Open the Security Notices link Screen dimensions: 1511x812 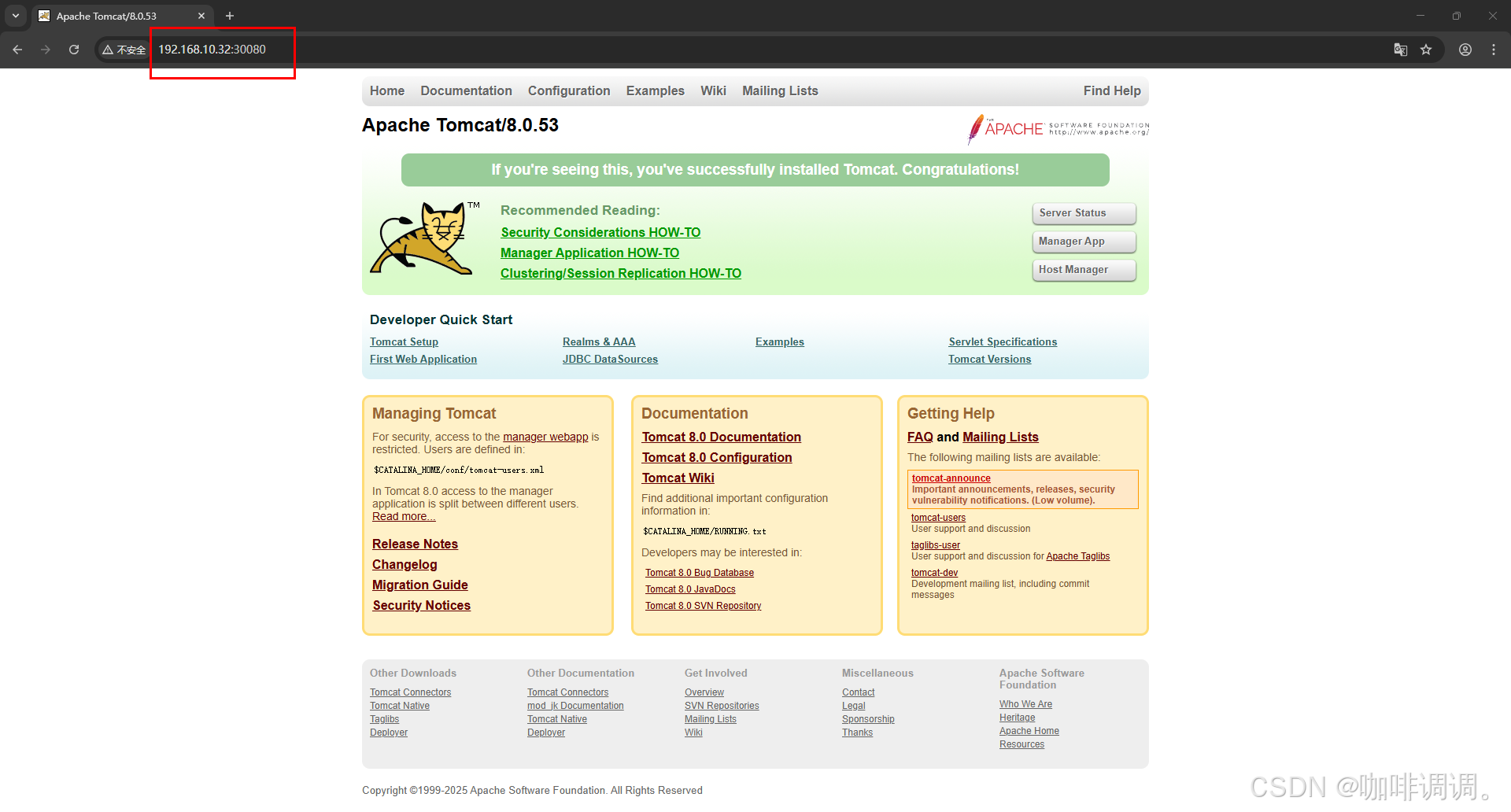[422, 606]
